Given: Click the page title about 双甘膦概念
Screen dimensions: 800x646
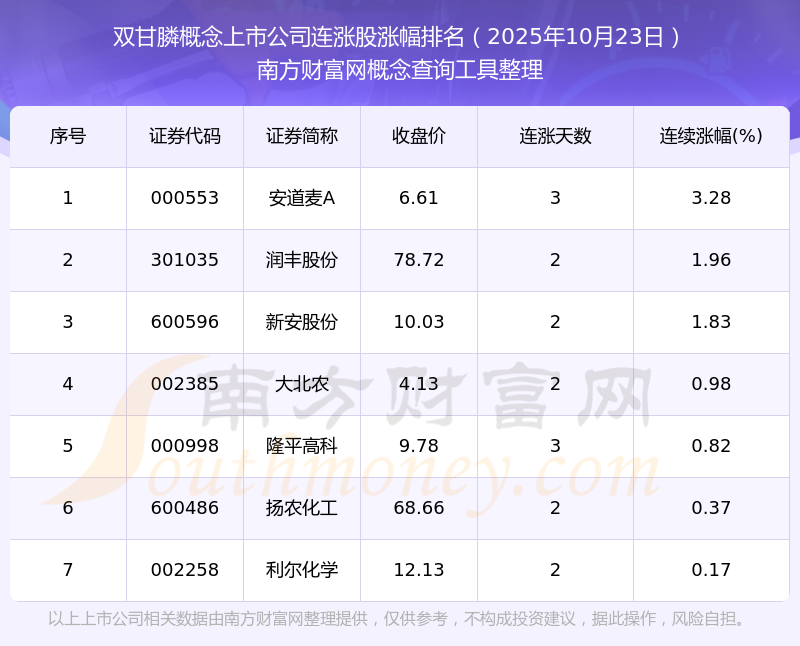Looking at the screenshot, I should 400,38.
